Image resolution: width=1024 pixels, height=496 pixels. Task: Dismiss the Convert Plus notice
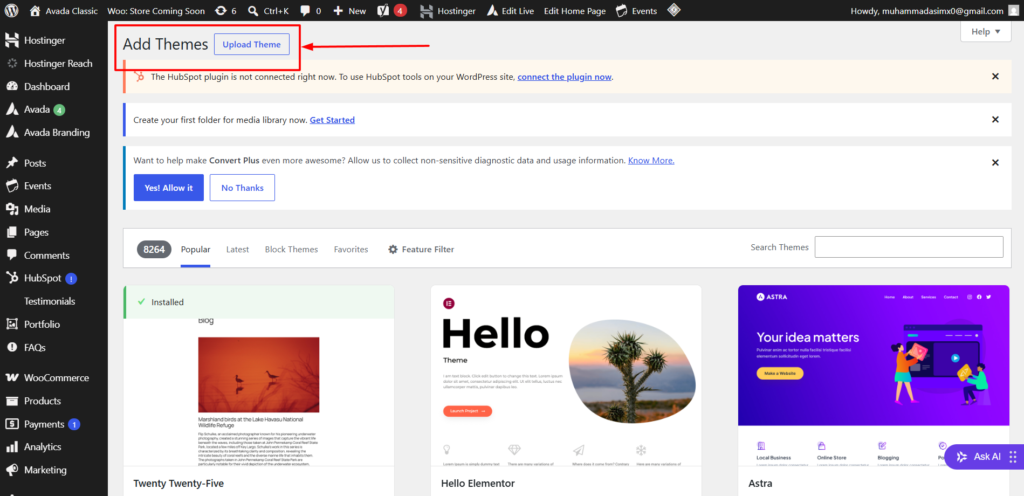[x=995, y=163]
